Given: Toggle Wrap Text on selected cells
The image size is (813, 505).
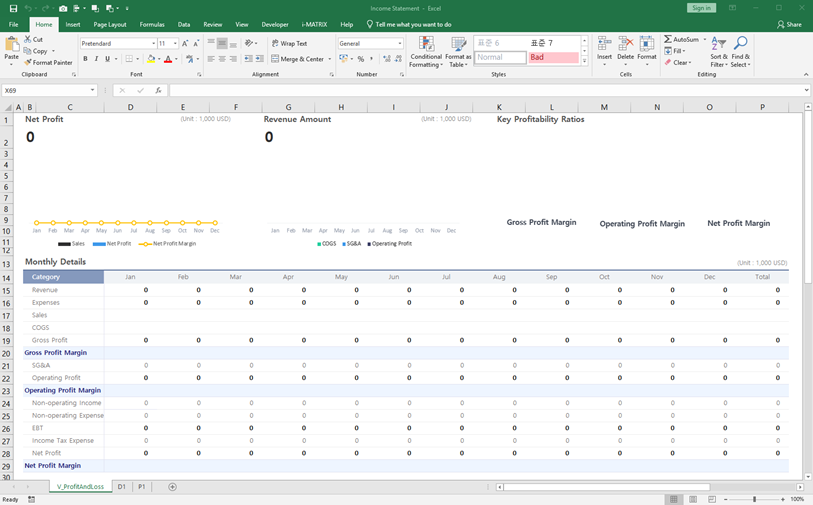Looking at the screenshot, I should 289,44.
